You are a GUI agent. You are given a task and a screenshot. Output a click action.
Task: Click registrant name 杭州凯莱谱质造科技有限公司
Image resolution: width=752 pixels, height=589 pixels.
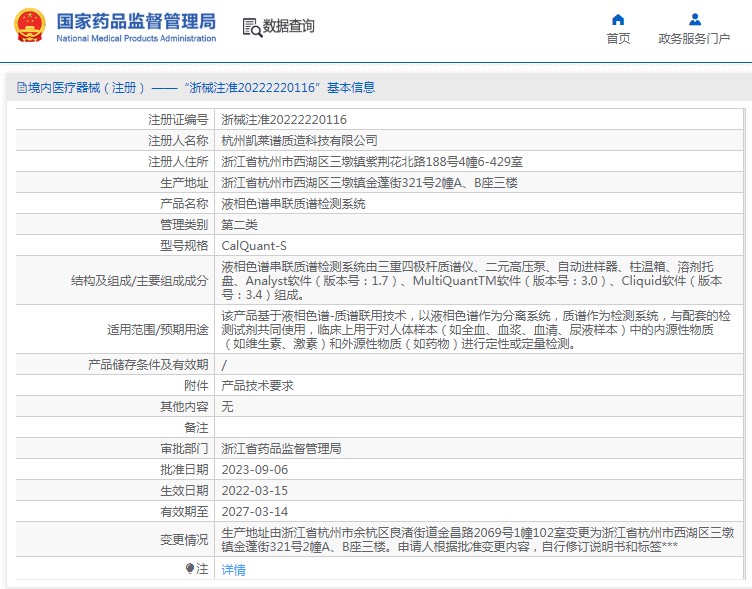click(299, 141)
